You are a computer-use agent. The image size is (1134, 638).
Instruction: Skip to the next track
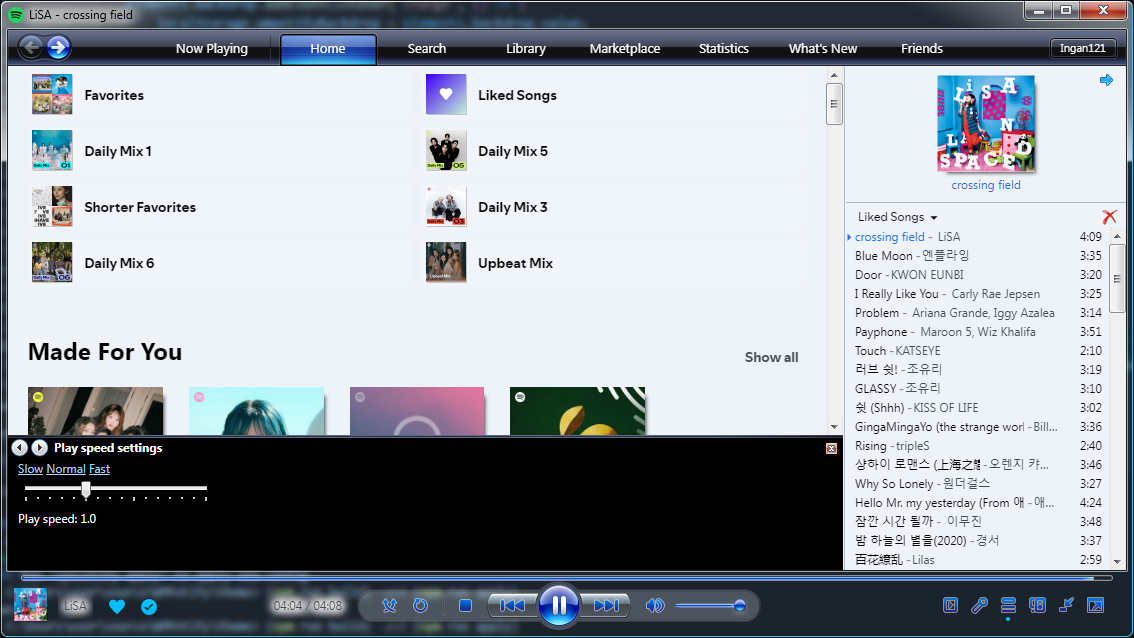click(606, 605)
